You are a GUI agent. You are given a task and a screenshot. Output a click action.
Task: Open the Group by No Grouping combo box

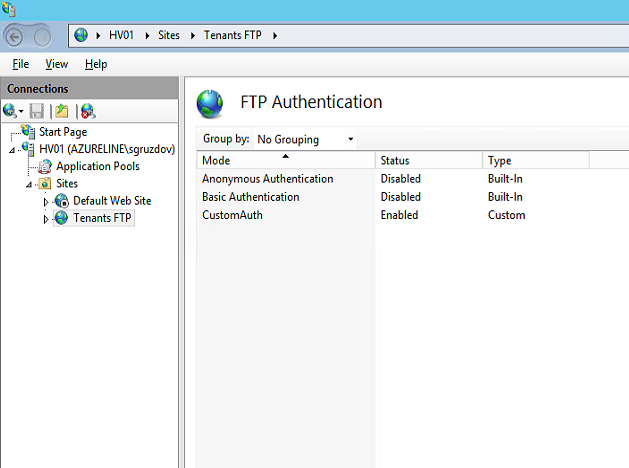click(x=306, y=139)
